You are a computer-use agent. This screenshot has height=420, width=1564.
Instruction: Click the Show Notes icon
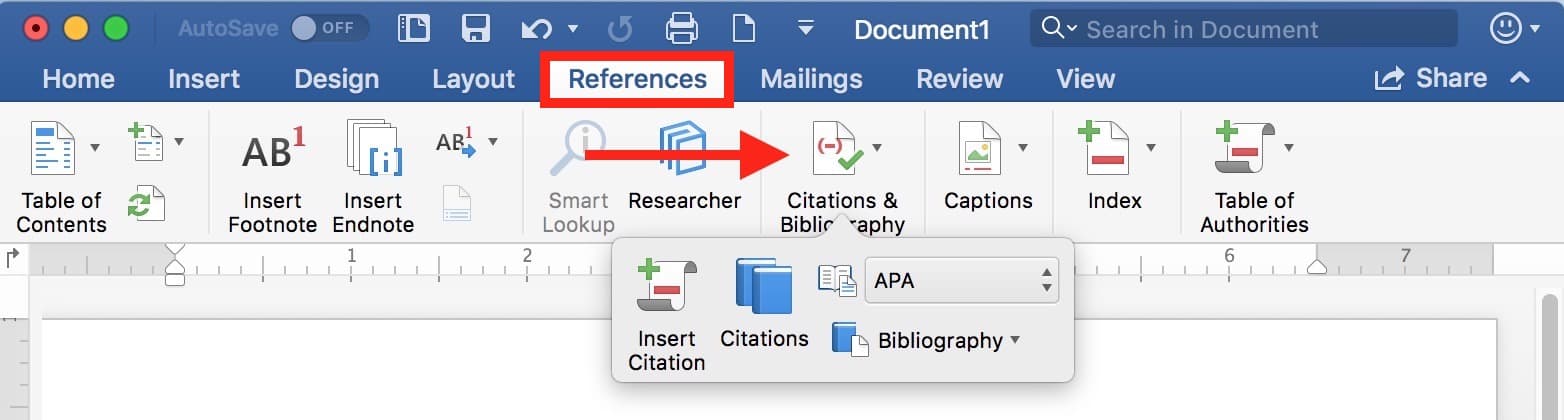457,203
